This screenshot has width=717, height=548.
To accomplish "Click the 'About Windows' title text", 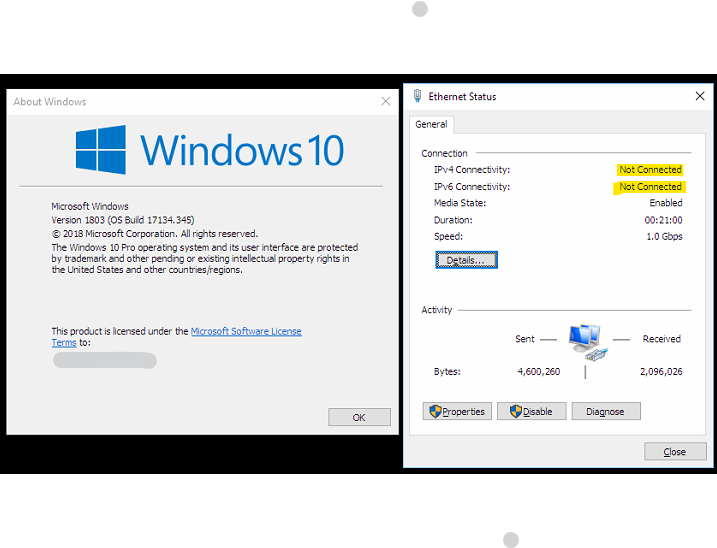I will [50, 102].
